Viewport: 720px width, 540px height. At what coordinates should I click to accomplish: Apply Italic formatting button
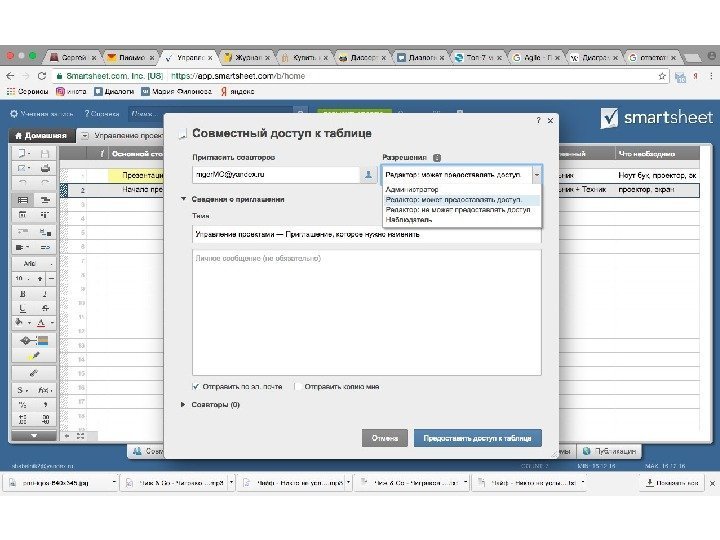pos(45,294)
